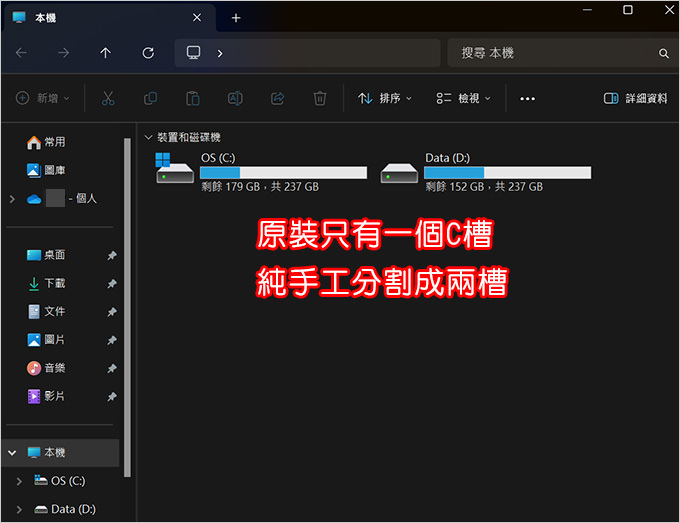This screenshot has width=680, height=523.
Task: Expand the OneDrive 個人 tree node
Action: pyautogui.click(x=12, y=199)
